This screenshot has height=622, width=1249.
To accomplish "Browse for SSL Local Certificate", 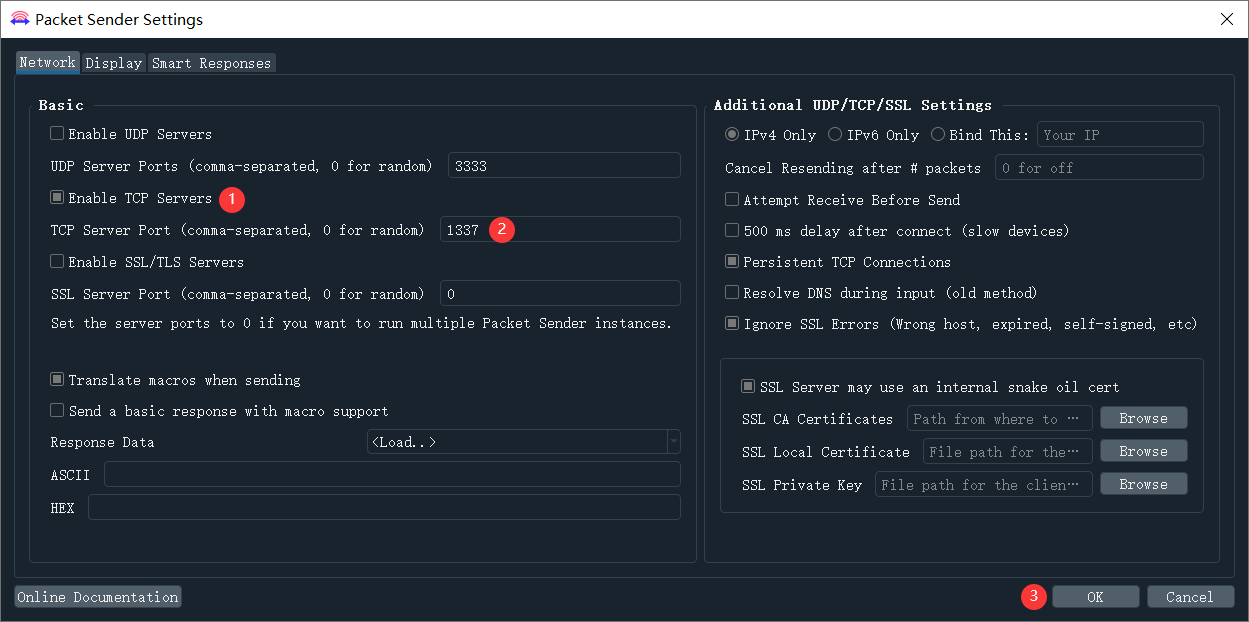I will point(1144,451).
